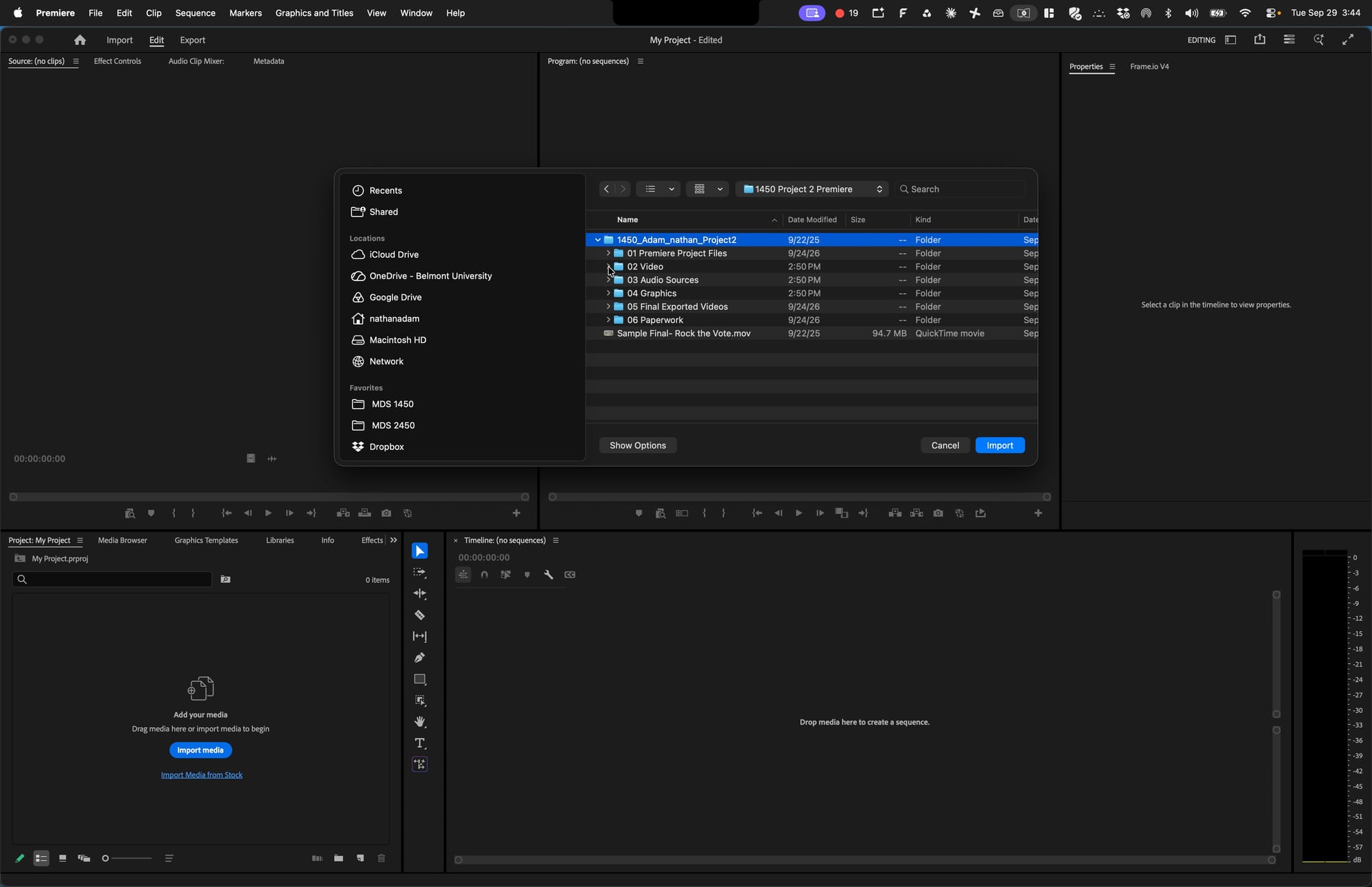Open the Program monitor button editor
Viewport: 1372px width, 887px height.
1038,513
